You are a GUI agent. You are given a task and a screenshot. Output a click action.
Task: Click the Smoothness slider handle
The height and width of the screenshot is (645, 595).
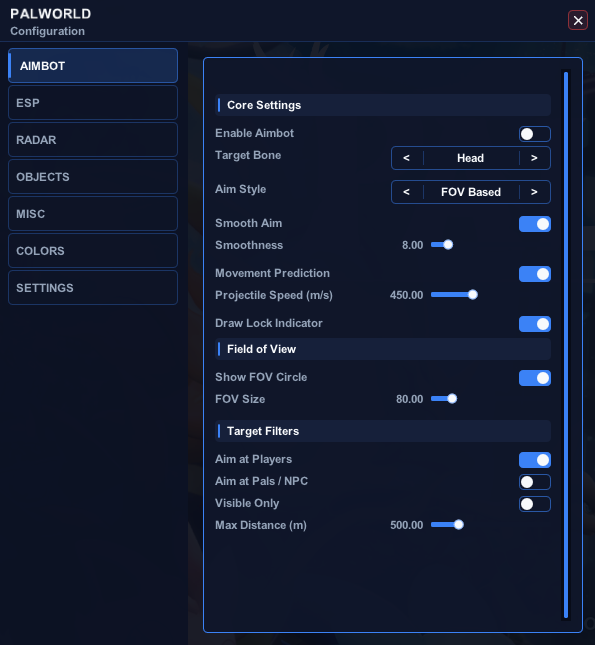point(448,245)
